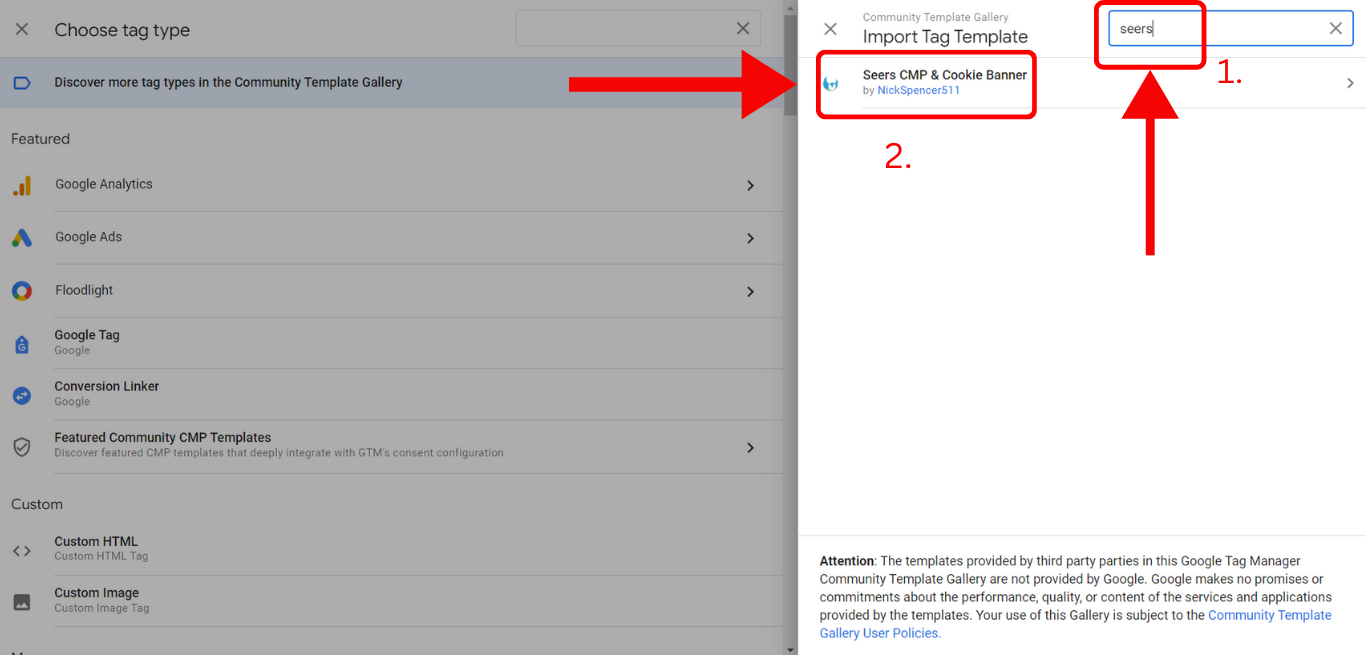Click the Seers CMP logo icon

pos(830,84)
